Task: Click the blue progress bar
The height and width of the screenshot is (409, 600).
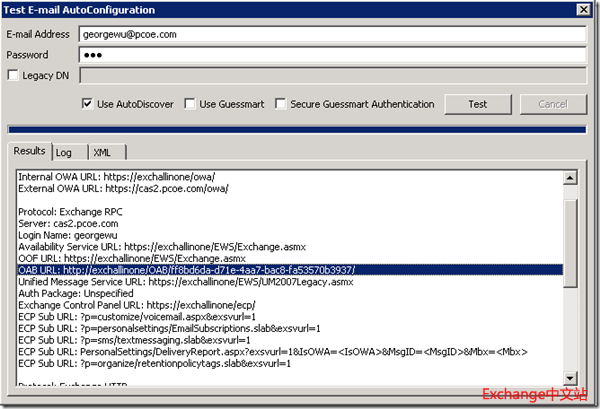Action: [297, 129]
